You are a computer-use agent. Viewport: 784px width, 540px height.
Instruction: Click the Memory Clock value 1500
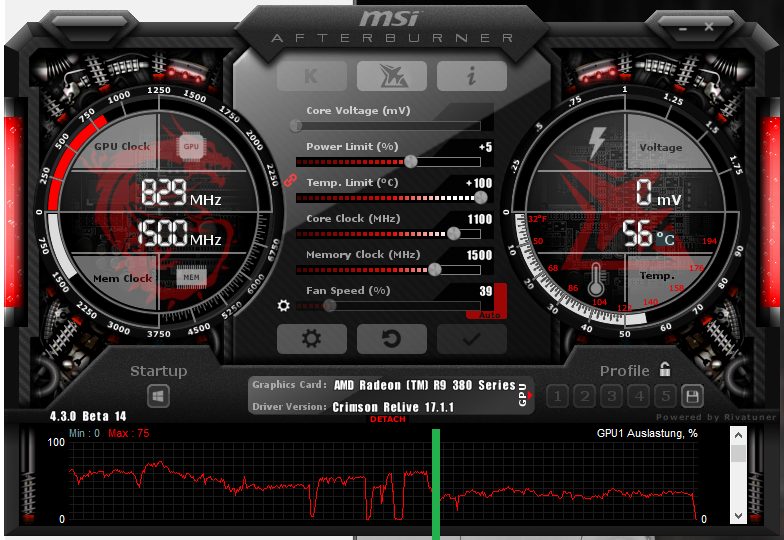pos(480,255)
